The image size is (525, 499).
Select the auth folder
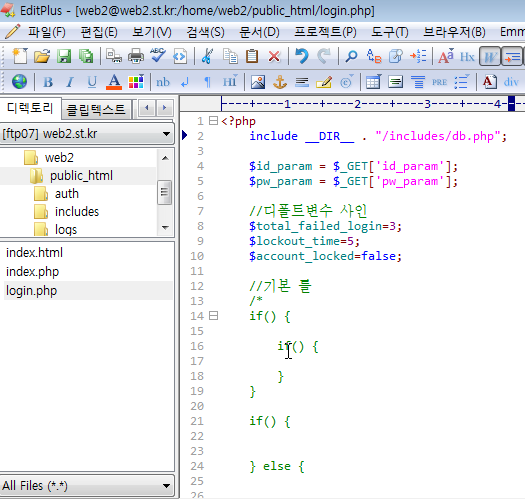[x=67, y=194]
